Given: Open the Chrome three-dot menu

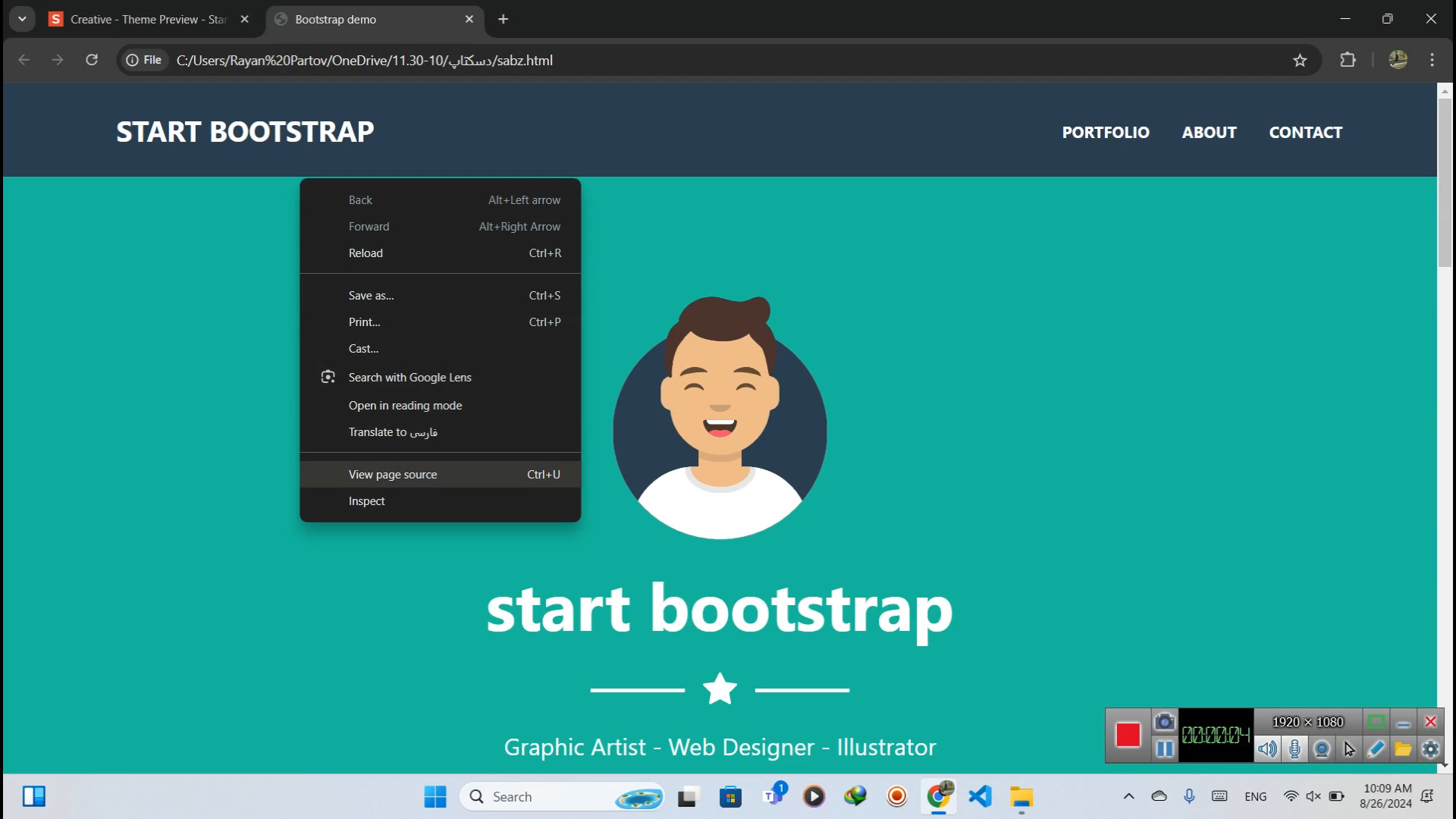Looking at the screenshot, I should pyautogui.click(x=1432, y=60).
